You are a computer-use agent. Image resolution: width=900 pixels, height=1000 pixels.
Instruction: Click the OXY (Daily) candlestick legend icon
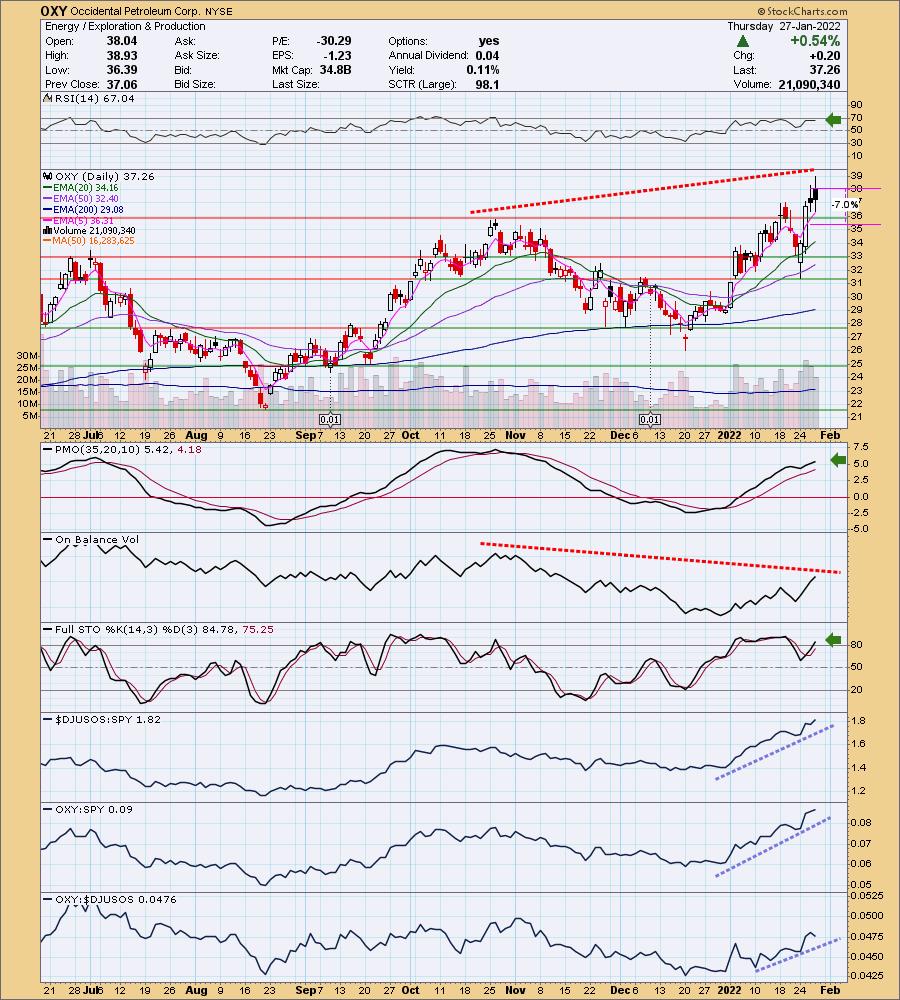(x=48, y=177)
